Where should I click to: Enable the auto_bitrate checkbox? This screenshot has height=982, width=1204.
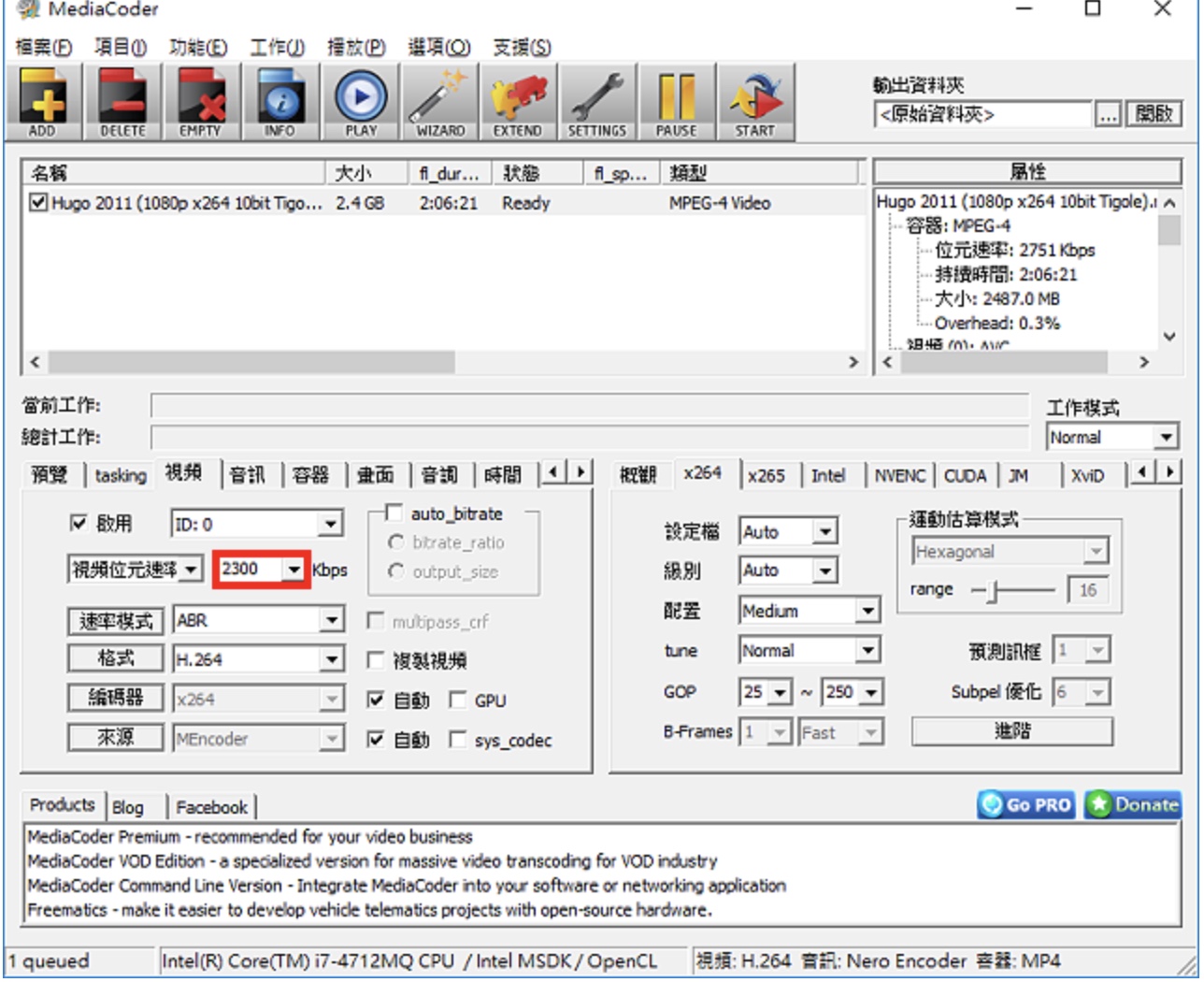point(394,513)
